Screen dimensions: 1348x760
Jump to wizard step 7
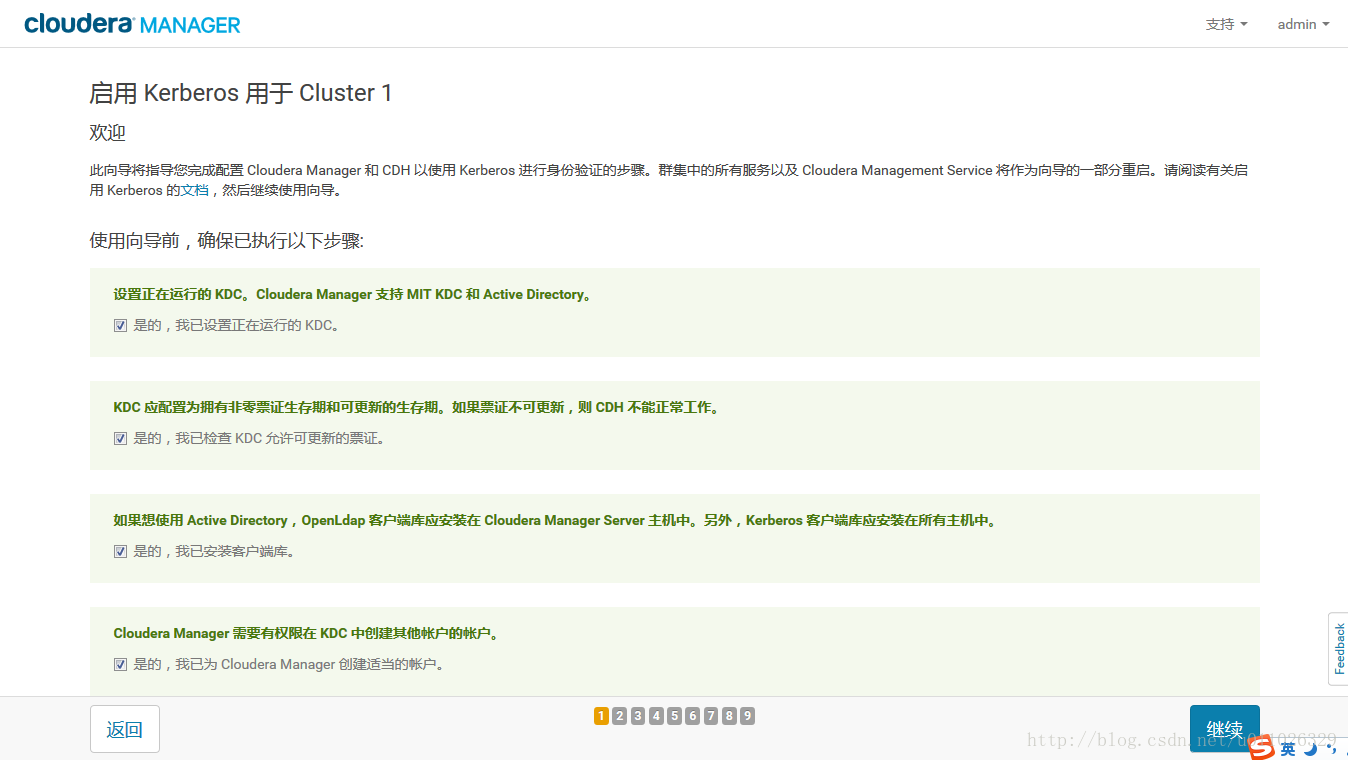click(711, 716)
